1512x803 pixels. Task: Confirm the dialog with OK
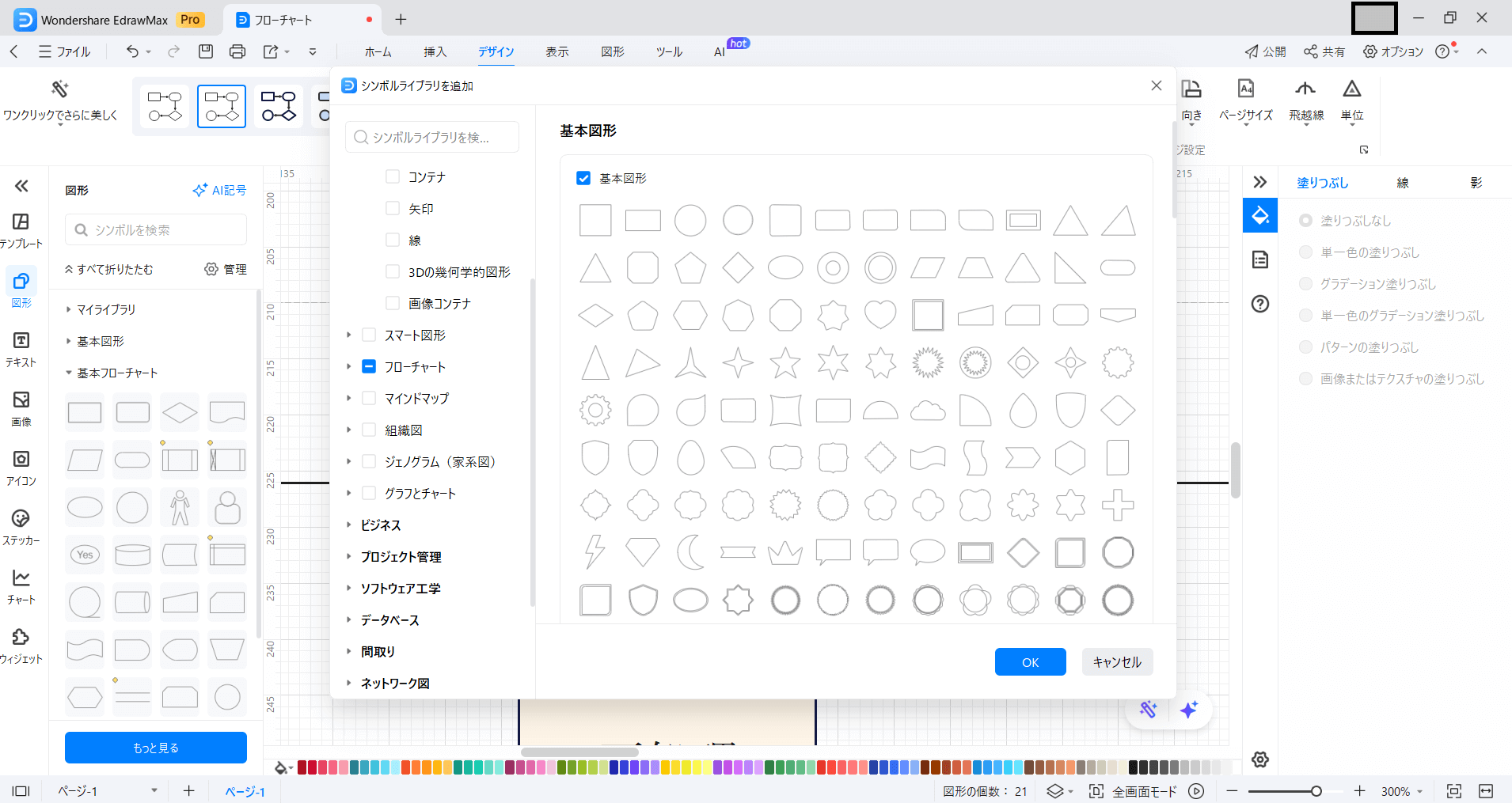(x=1030, y=662)
